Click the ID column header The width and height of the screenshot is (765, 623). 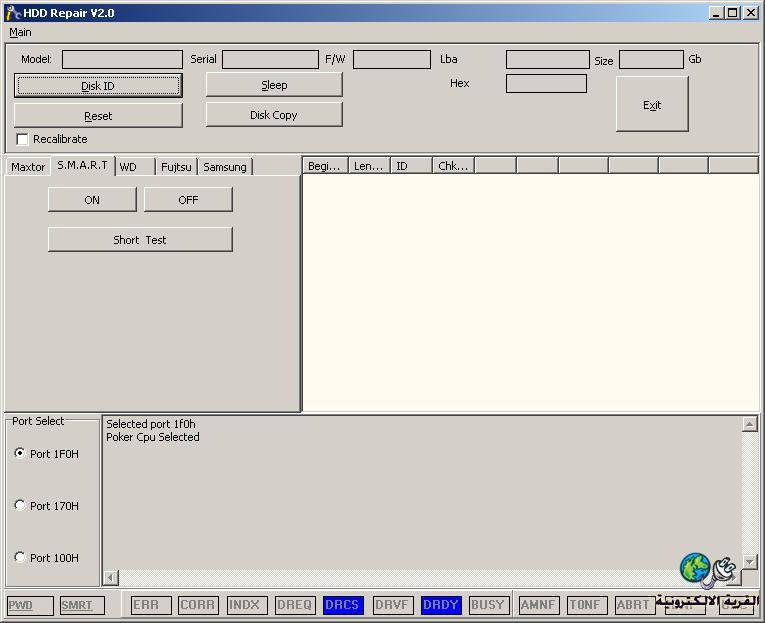click(411, 166)
